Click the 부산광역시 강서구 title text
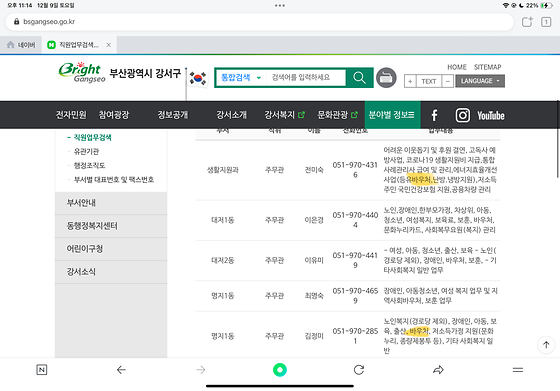Image resolution: width=560 pixels, height=391 pixels. 145,74
